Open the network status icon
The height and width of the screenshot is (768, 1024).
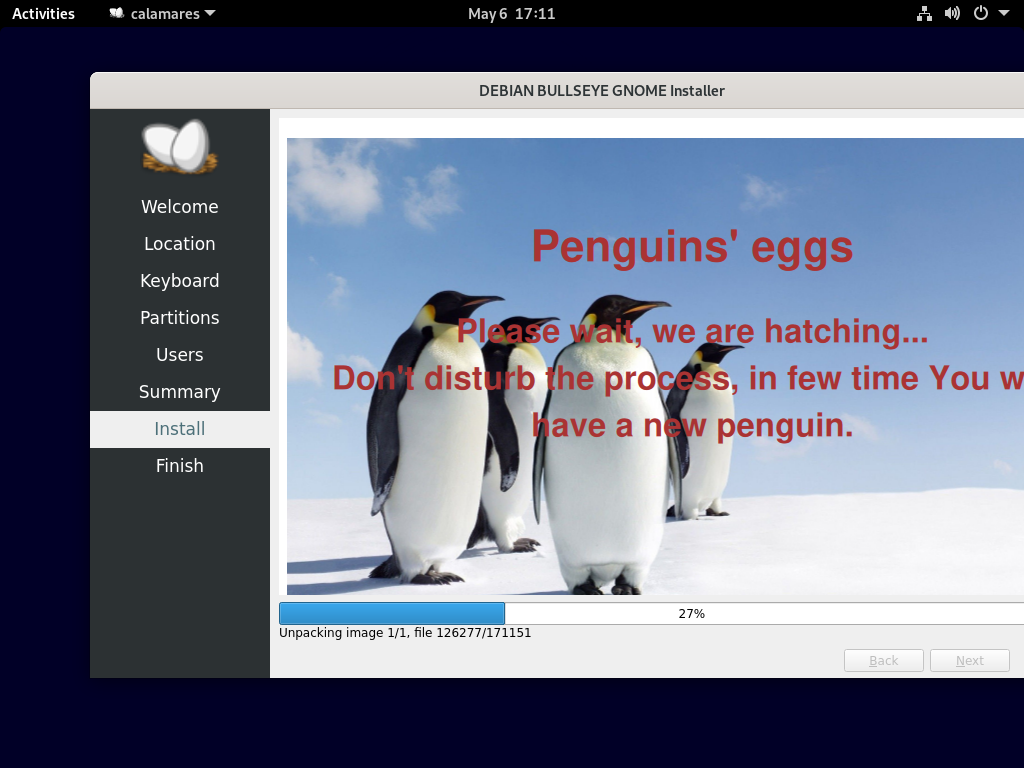923,14
